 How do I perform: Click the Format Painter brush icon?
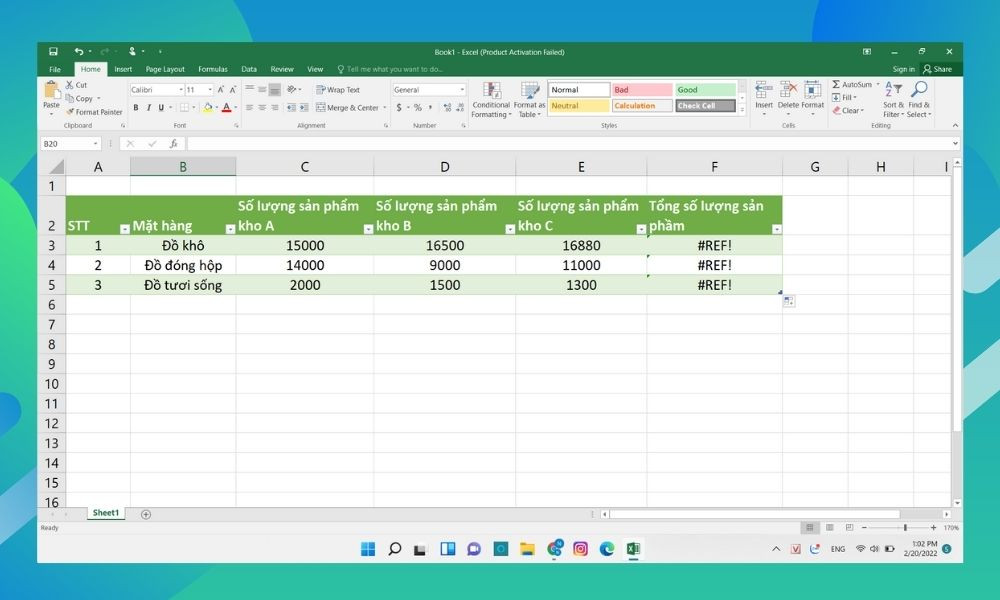70,112
